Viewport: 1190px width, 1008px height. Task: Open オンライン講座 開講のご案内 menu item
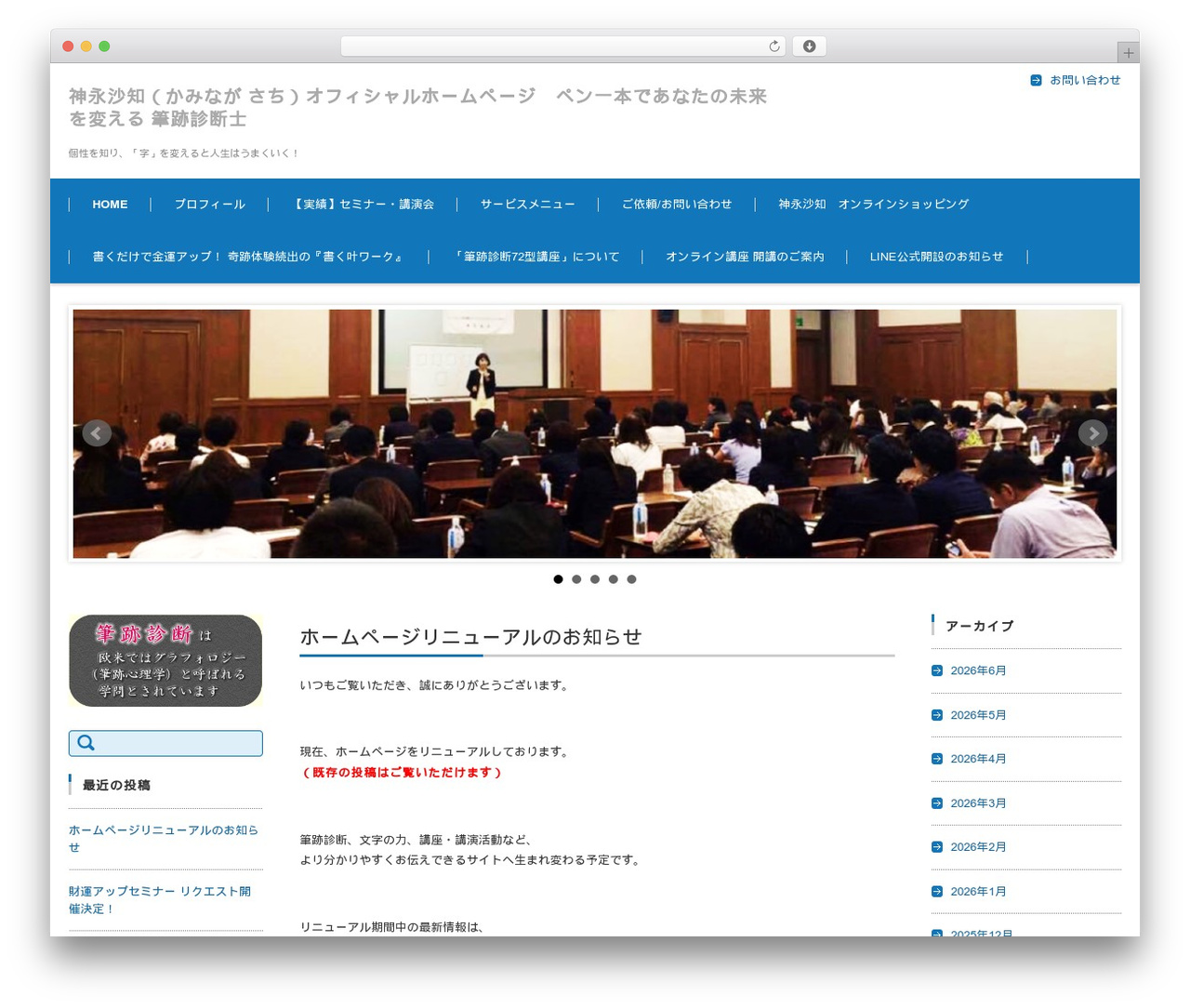tap(745, 257)
